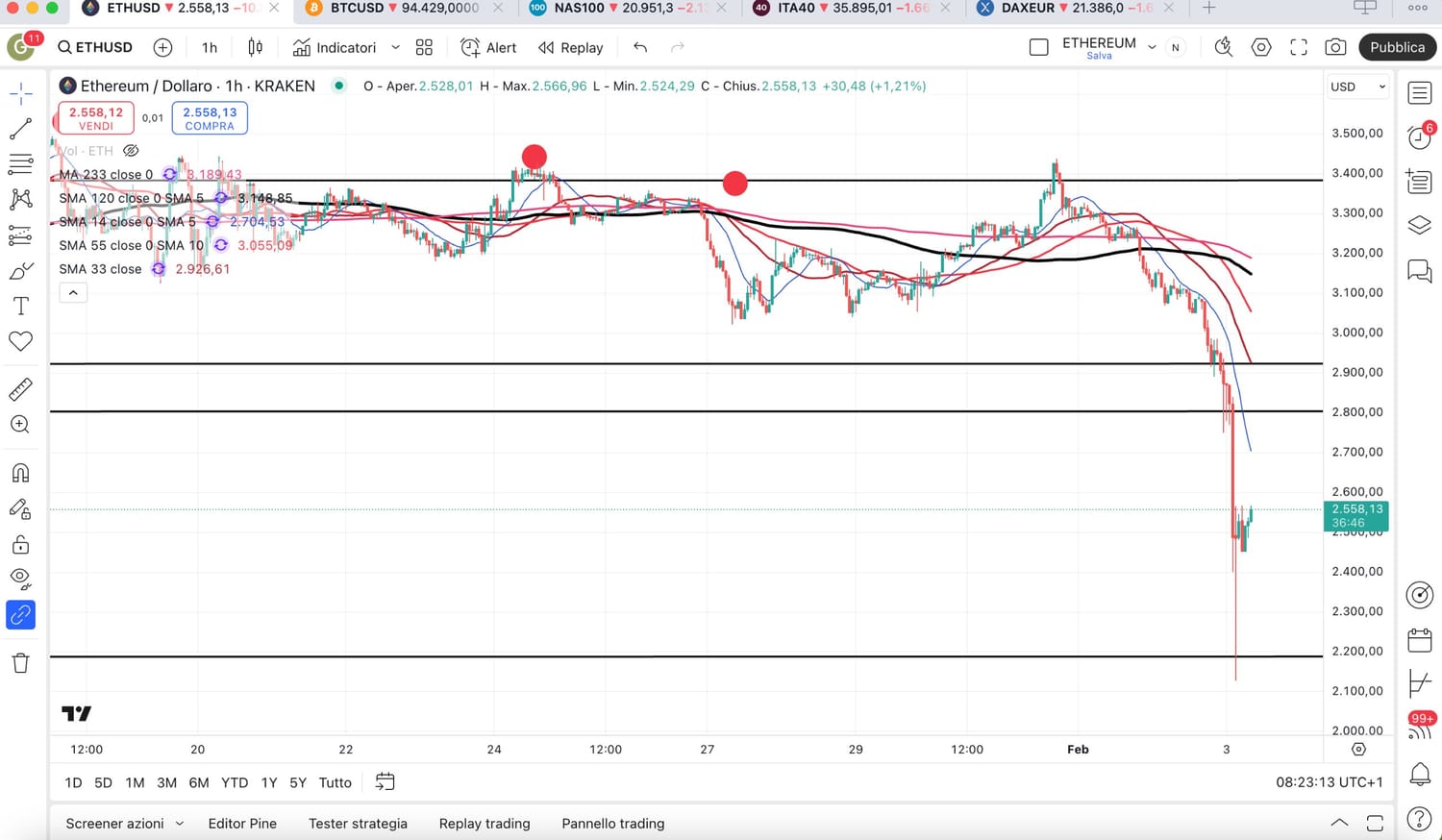Screen dimensions: 1442x840
Task: Toggle the highlighted link tool in the left toolbar
Action: pyautogui.click(x=20, y=614)
